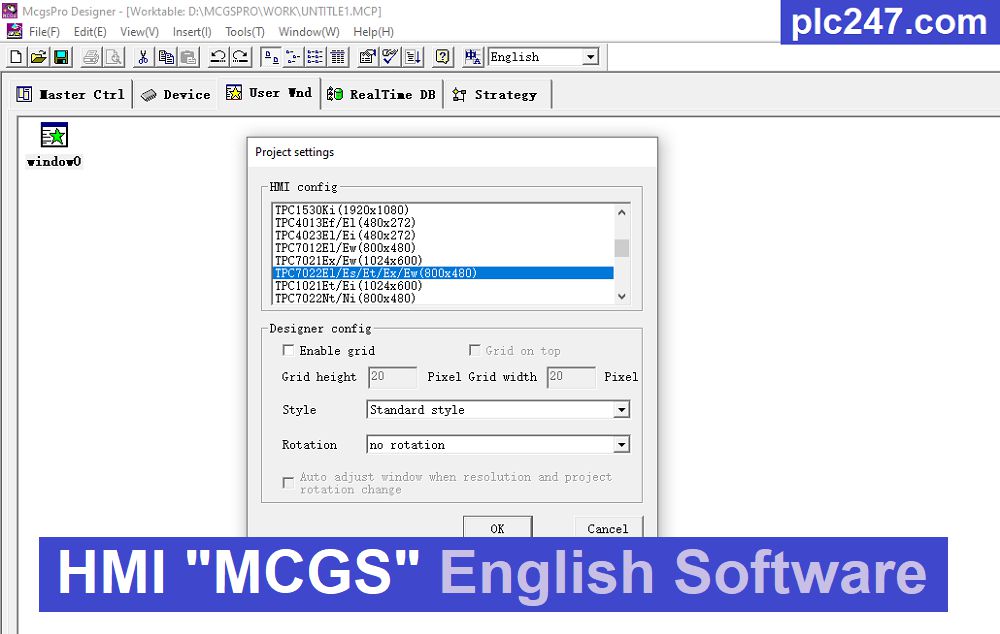This screenshot has height=634, width=1000.
Task: Click the McgsPro app icon in title bar
Action: pyautogui.click(x=10, y=11)
